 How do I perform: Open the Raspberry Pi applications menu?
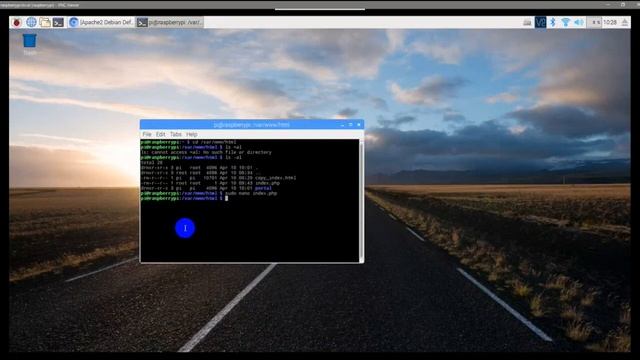click(x=16, y=22)
